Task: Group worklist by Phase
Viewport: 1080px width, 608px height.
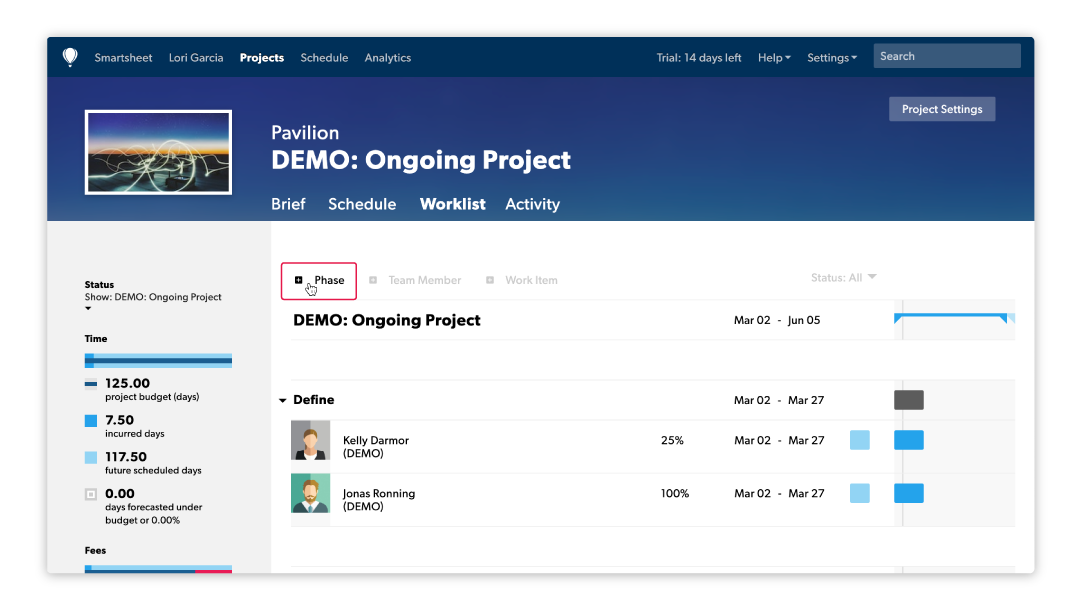Action: point(329,280)
